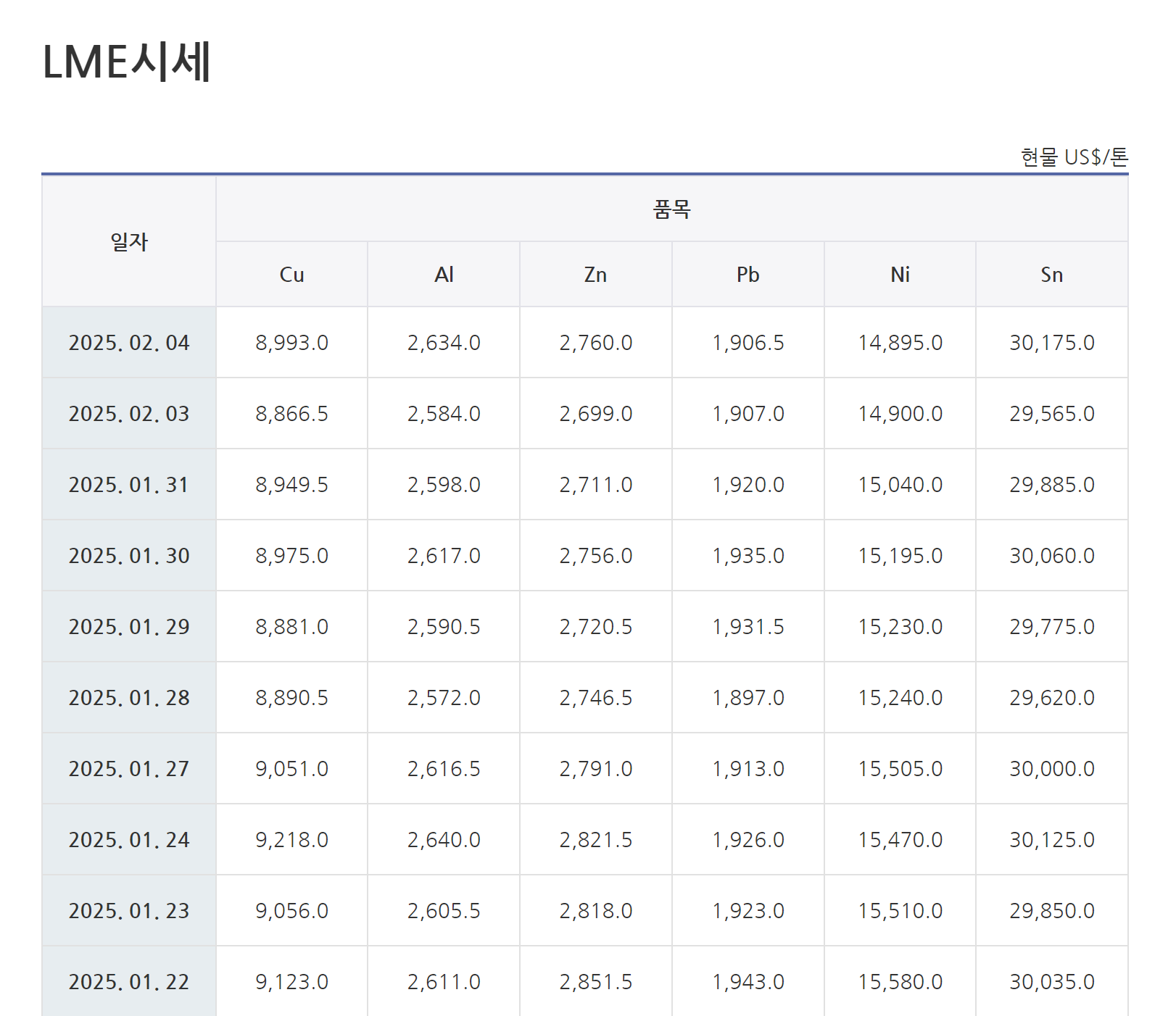Click Al price 2,584.0
1176x1016 pixels.
444,414
